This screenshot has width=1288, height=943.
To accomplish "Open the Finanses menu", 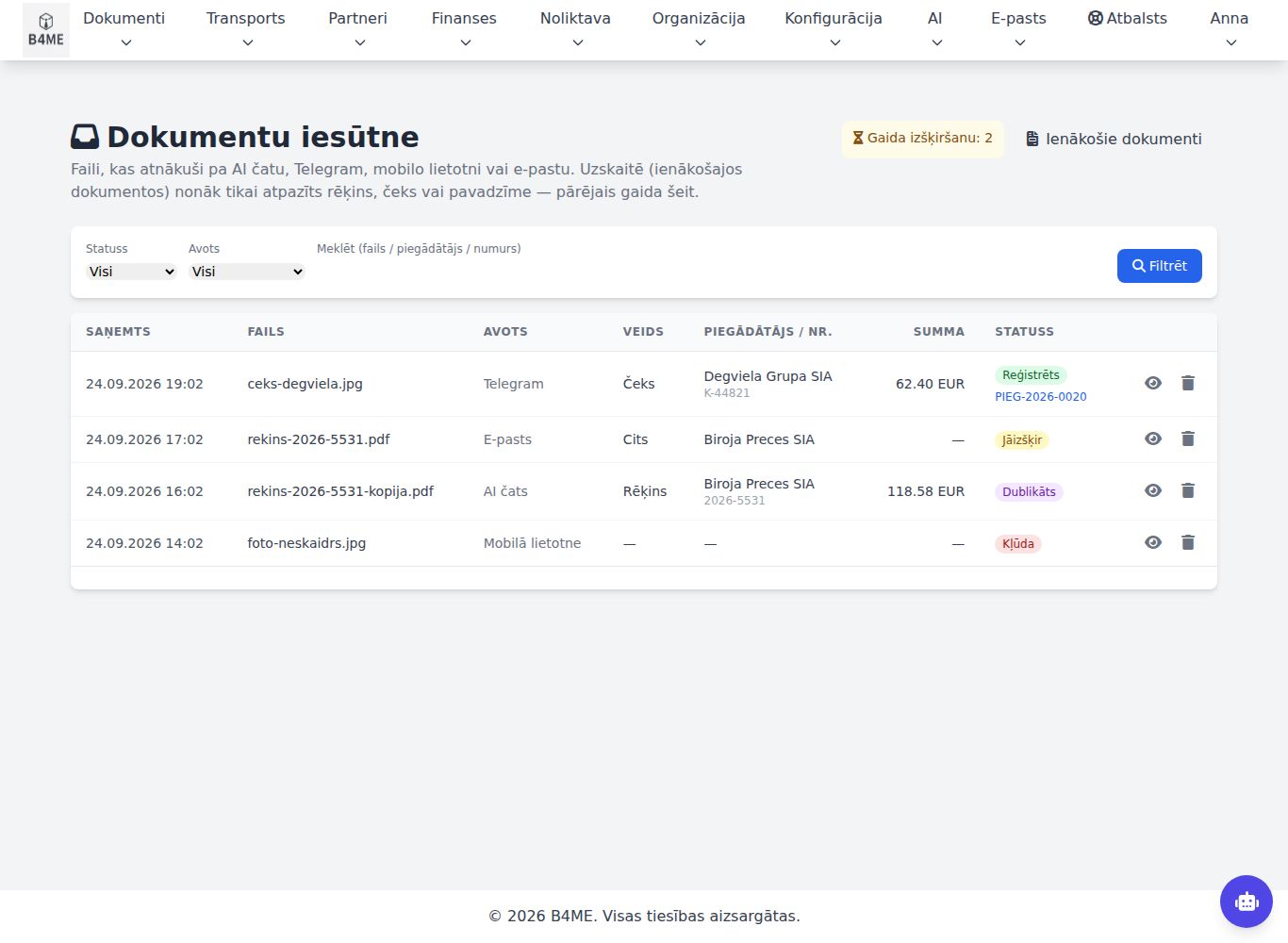I will point(464,29).
